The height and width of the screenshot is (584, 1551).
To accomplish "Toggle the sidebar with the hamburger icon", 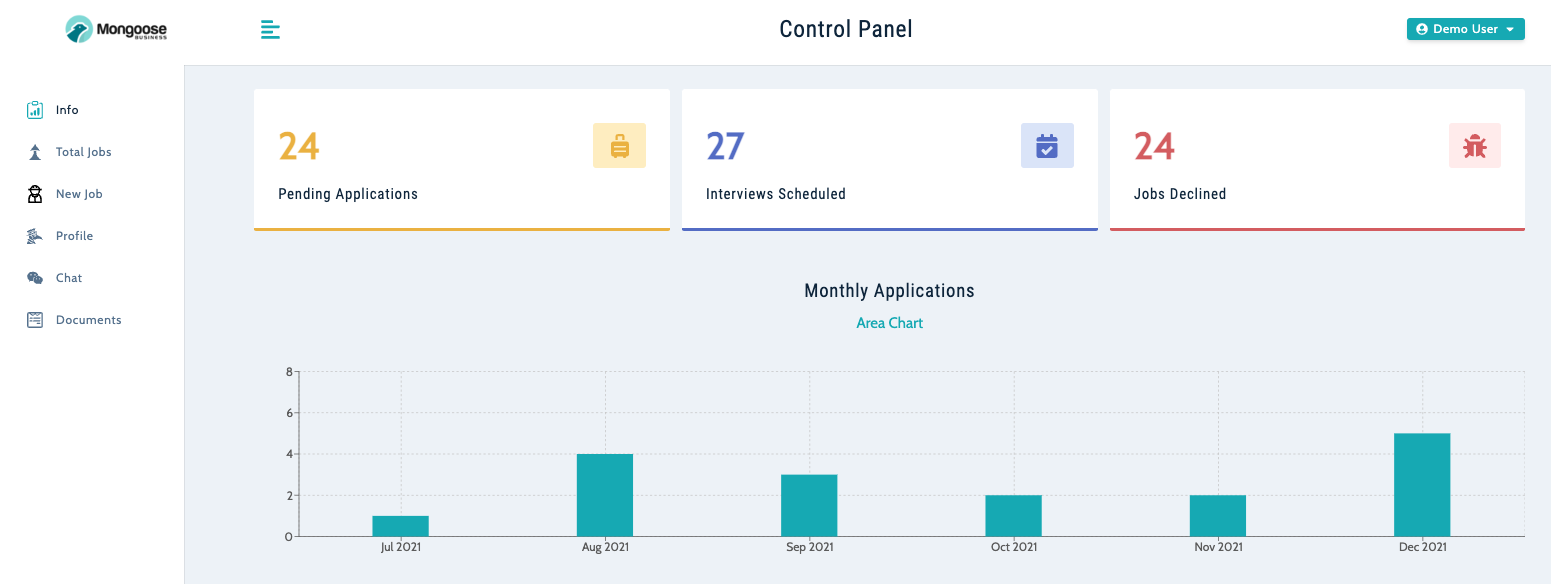I will pos(270,30).
